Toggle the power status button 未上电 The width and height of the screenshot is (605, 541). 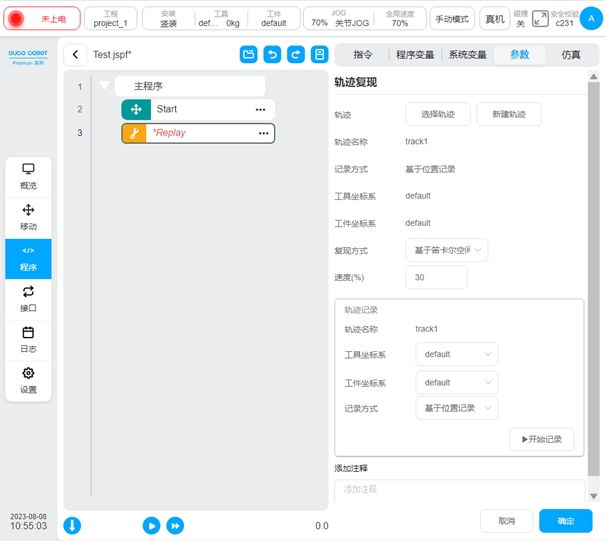click(x=41, y=18)
